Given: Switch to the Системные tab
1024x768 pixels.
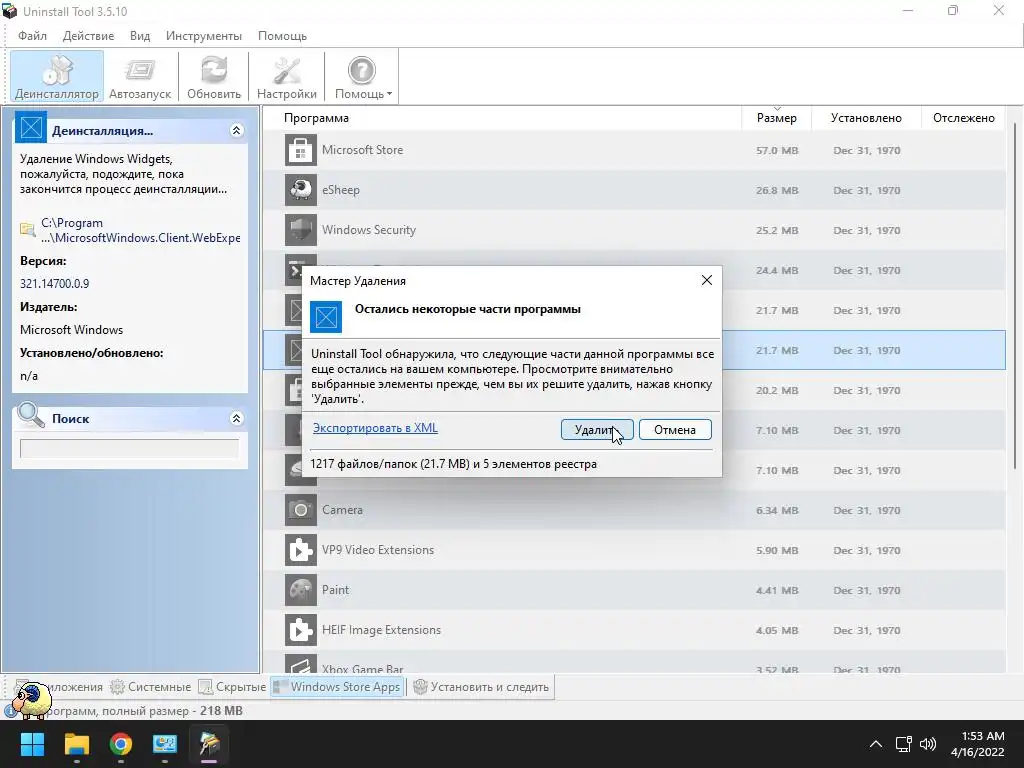Looking at the screenshot, I should 151,687.
